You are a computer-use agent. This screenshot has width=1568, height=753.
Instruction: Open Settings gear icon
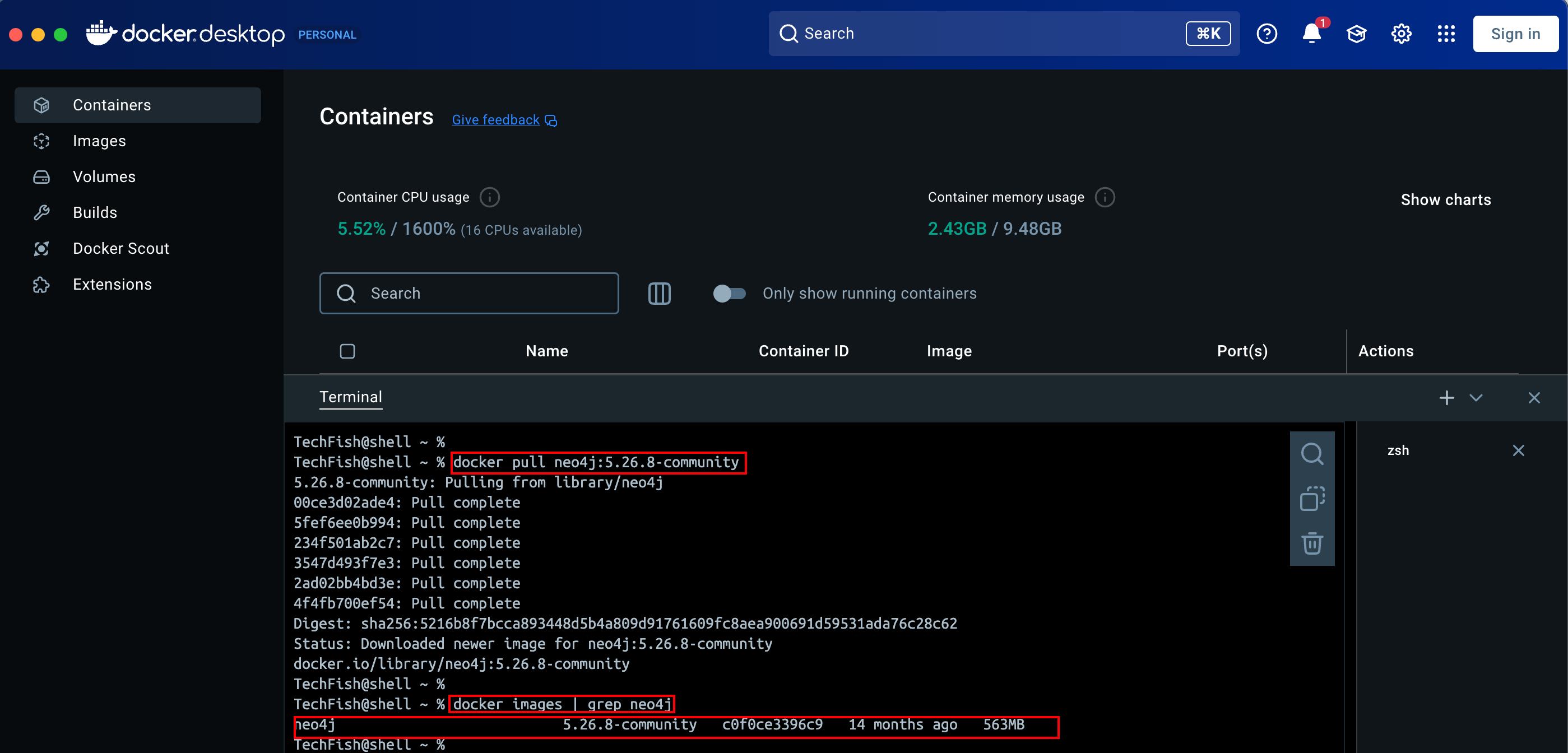tap(1401, 34)
